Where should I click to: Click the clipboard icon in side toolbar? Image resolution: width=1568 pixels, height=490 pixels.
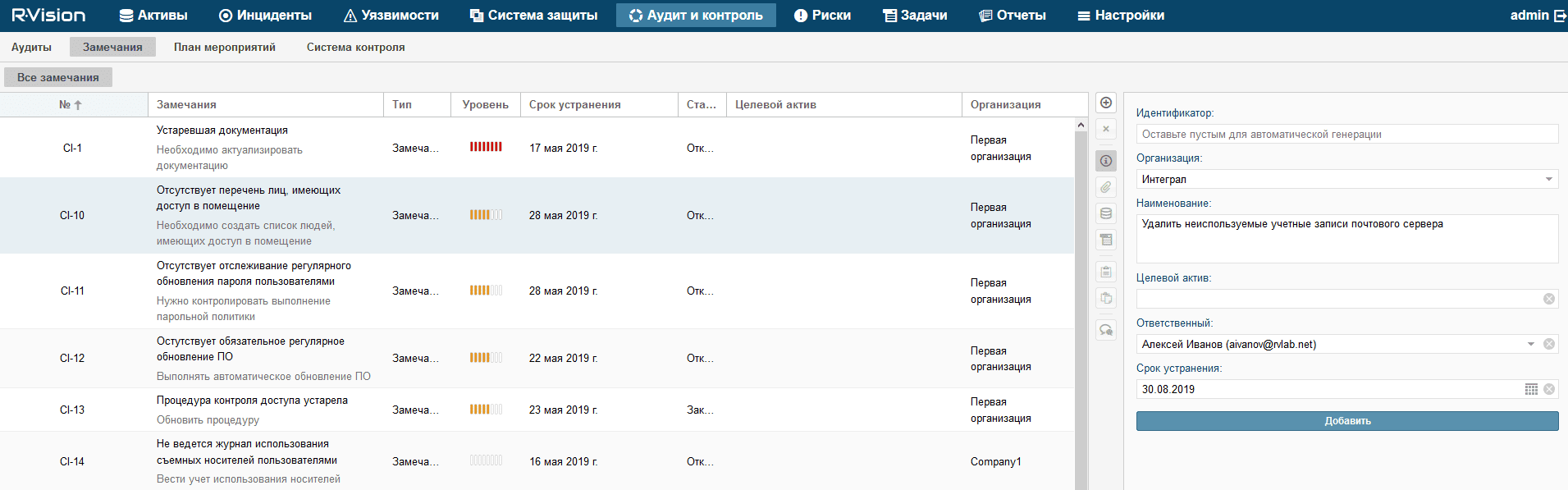click(x=1106, y=272)
